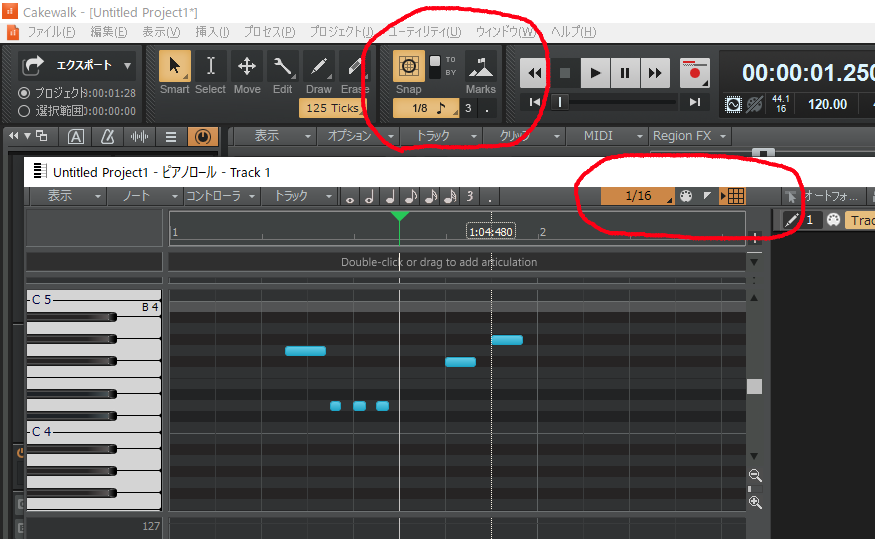This screenshot has height=539, width=875.
Task: Expand the オプション dropdown
Action: 359,136
